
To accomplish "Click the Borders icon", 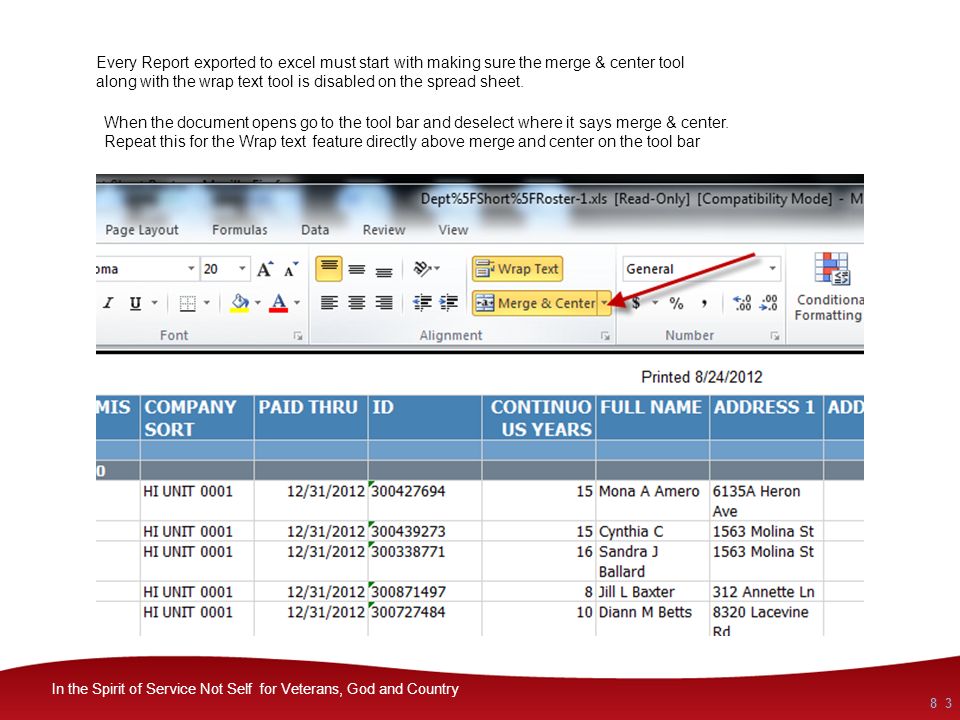I will [x=187, y=303].
